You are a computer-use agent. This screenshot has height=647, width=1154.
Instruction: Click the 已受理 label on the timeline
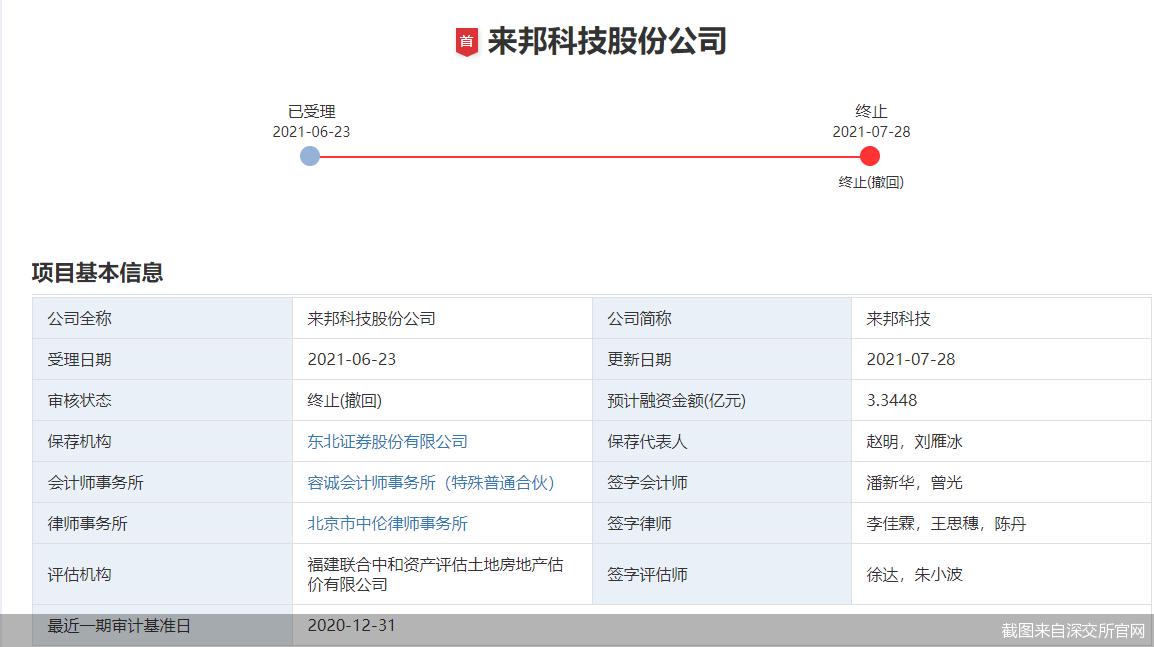311,112
